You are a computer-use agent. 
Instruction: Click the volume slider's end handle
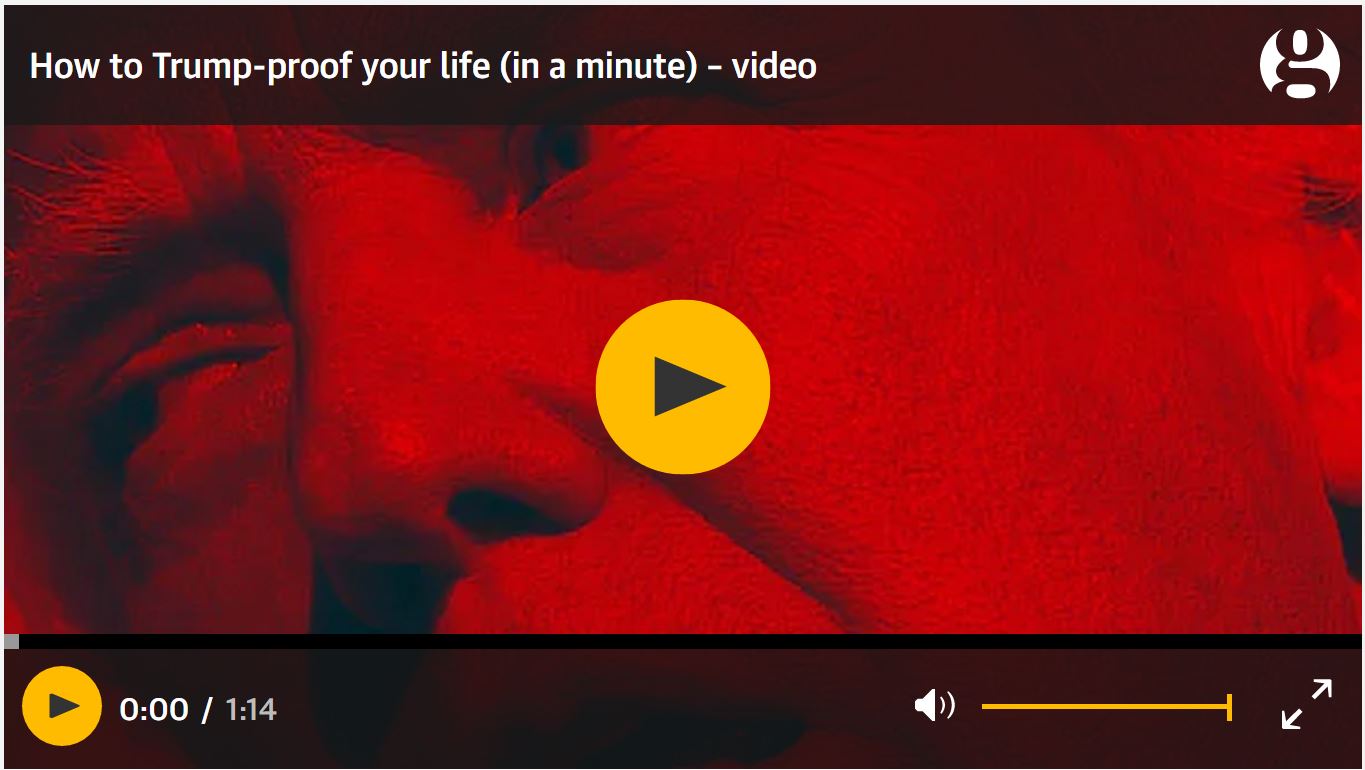1229,706
